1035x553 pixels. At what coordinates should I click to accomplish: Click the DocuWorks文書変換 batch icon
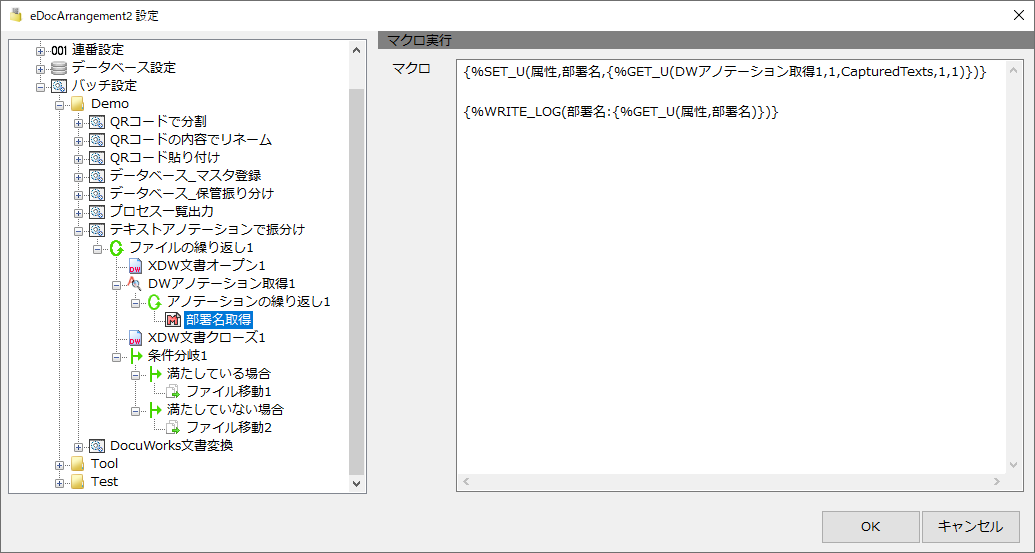point(97,446)
